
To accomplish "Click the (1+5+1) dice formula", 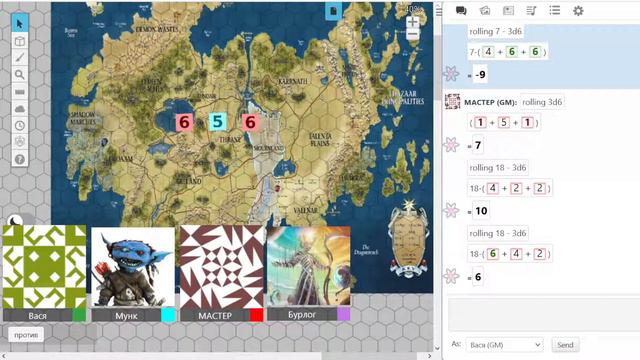I will [504, 122].
